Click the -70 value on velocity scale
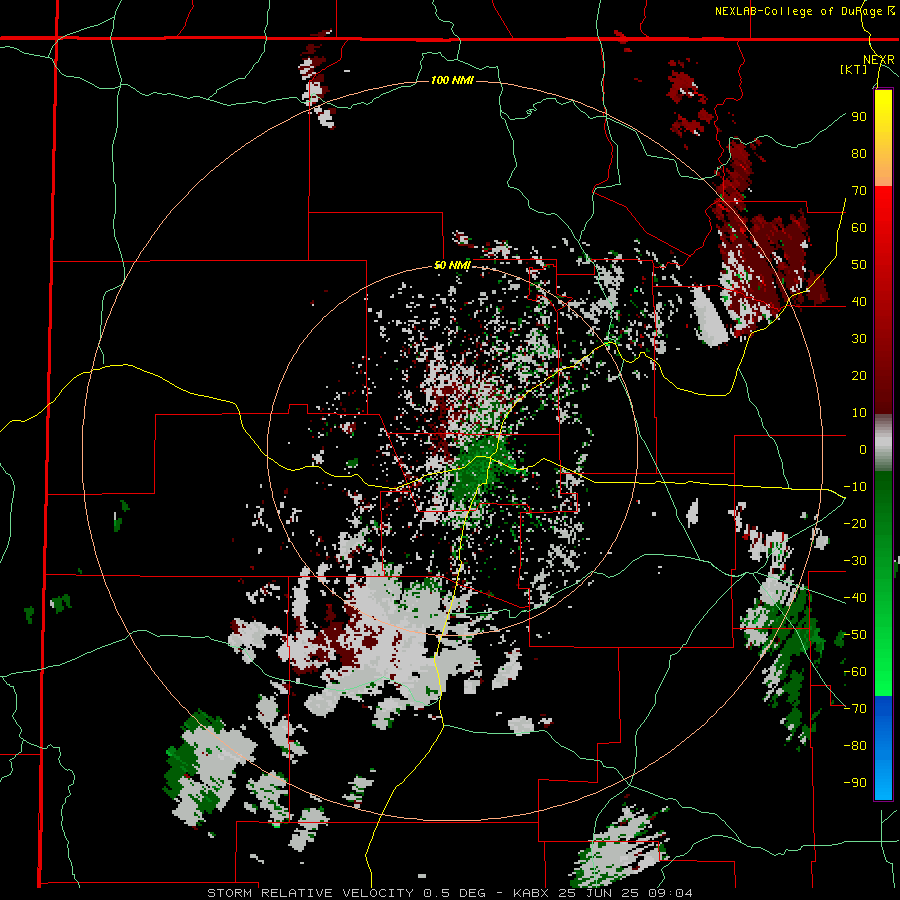The image size is (900, 900). tap(855, 709)
